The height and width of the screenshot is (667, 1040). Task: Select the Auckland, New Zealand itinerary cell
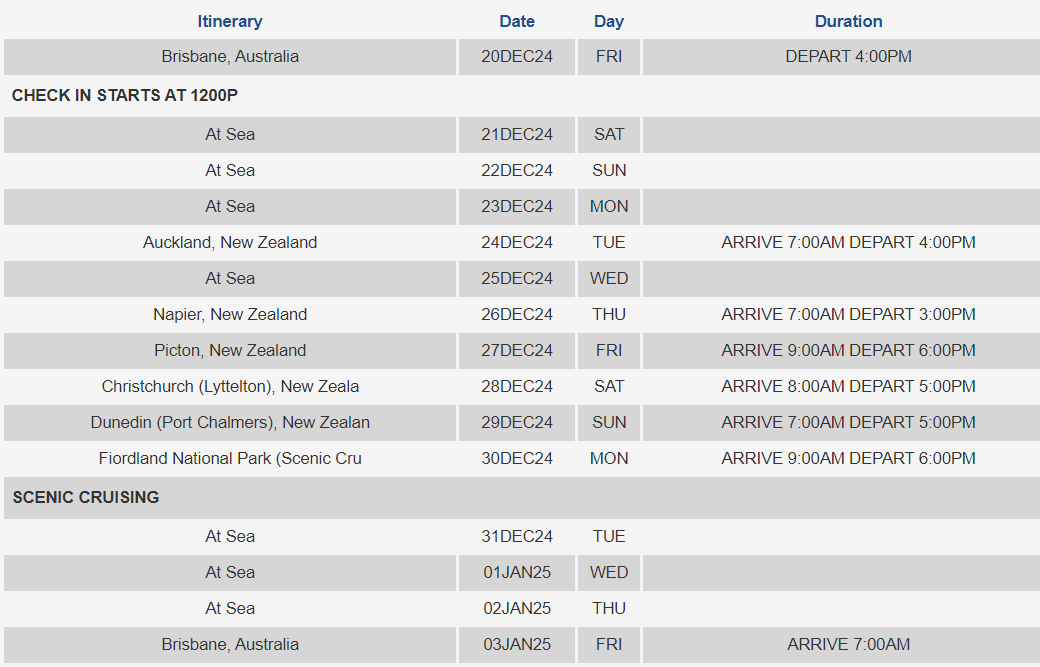pos(230,243)
